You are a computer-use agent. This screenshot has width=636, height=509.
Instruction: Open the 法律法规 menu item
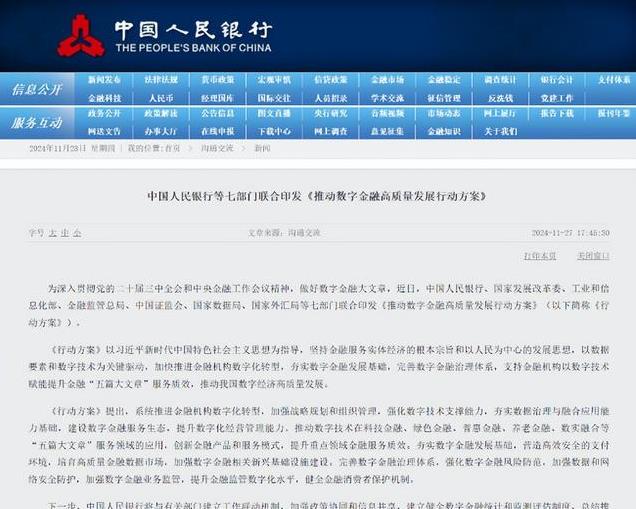point(161,80)
